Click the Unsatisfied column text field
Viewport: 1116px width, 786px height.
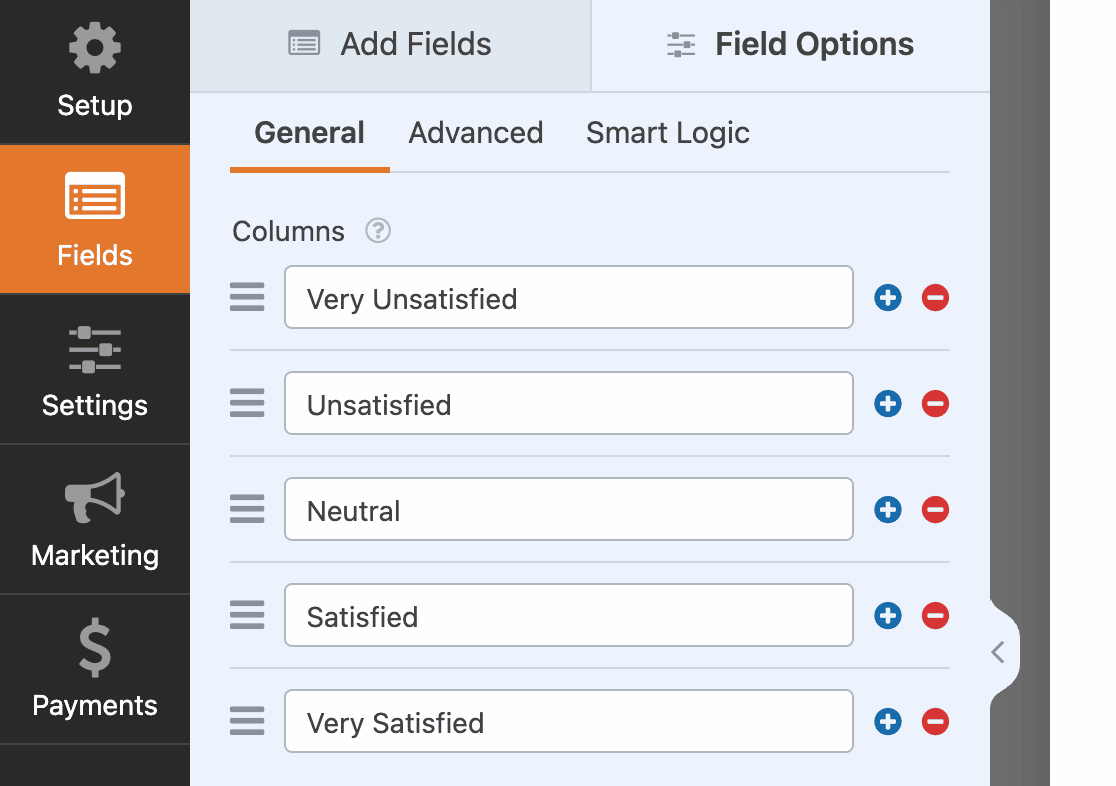click(x=568, y=404)
